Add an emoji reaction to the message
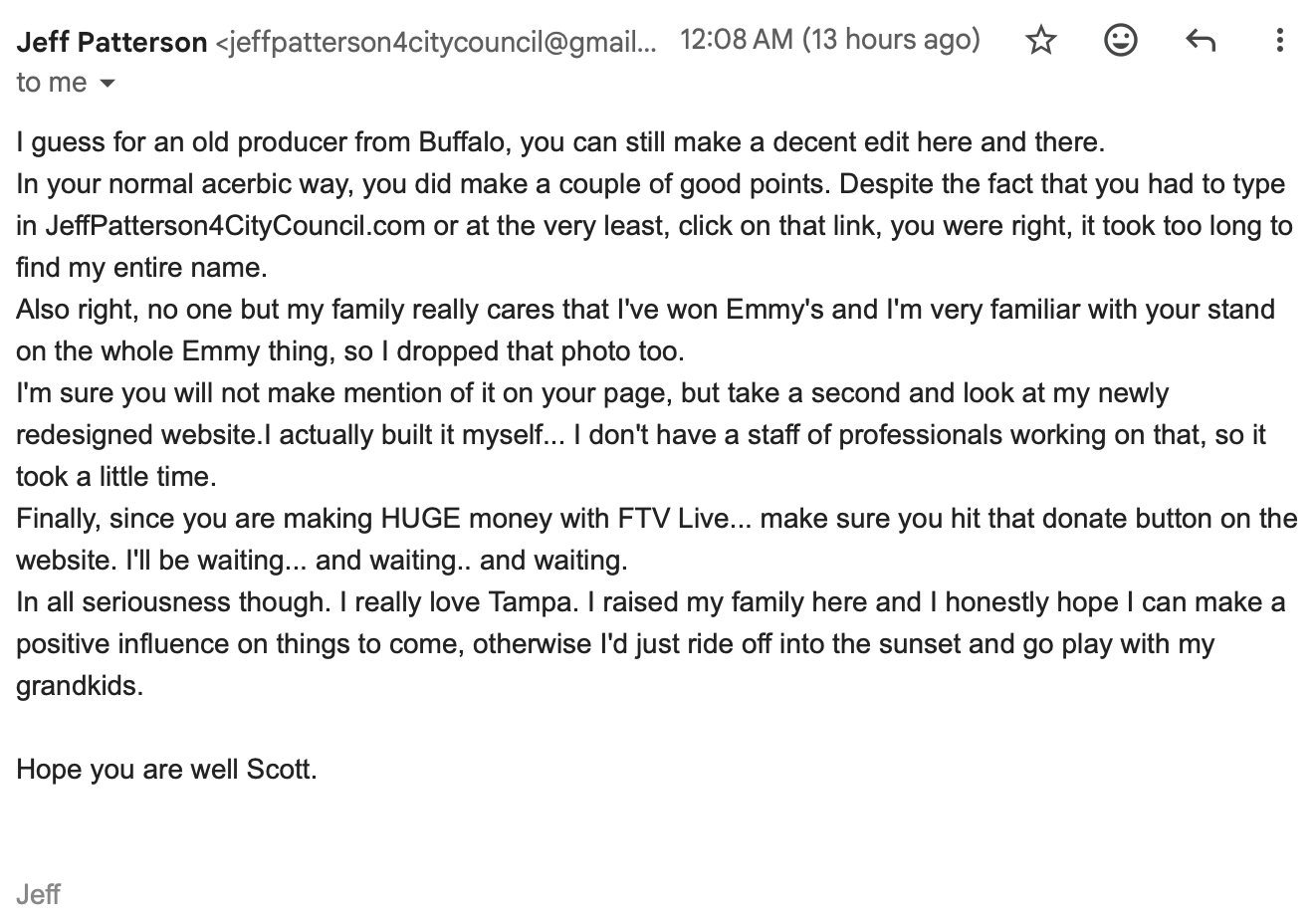1316x924 pixels. (1121, 41)
